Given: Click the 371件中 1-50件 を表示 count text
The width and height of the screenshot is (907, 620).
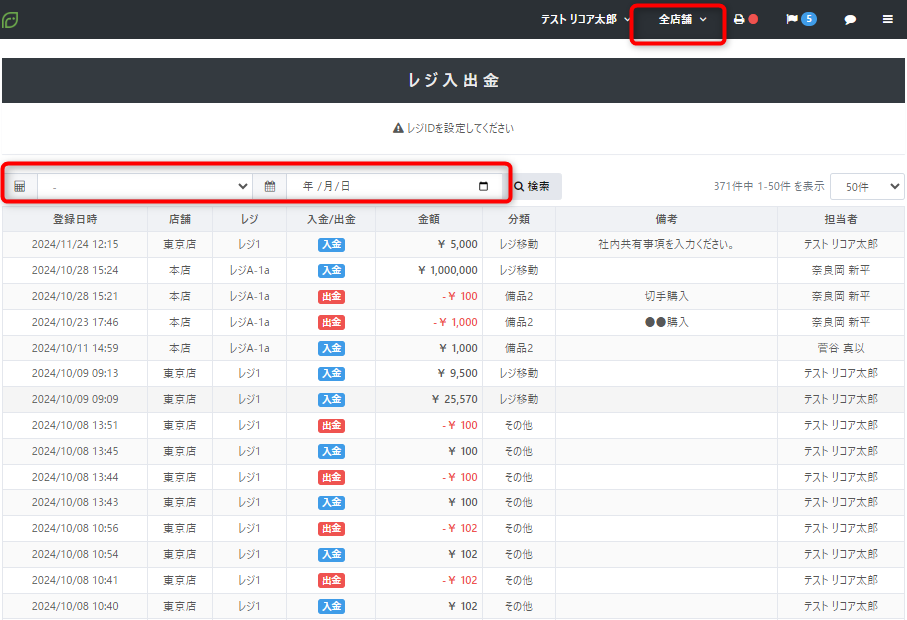Looking at the screenshot, I should [769, 186].
